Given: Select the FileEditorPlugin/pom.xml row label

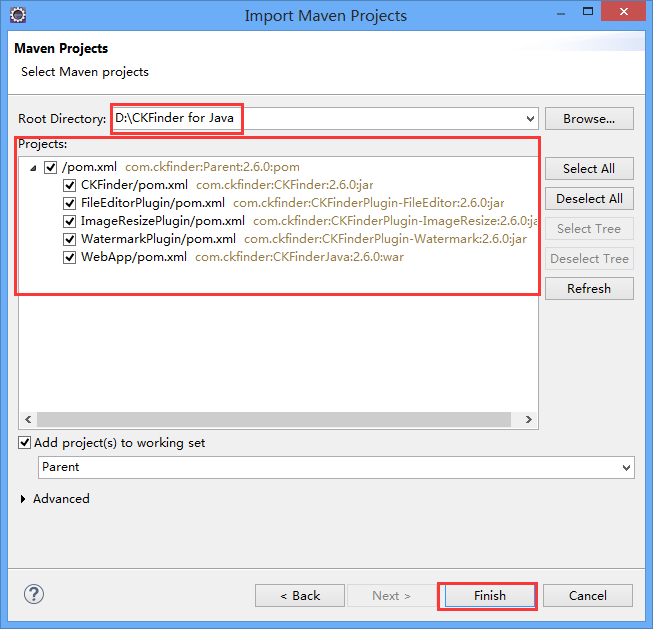Looking at the screenshot, I should click(x=153, y=203).
